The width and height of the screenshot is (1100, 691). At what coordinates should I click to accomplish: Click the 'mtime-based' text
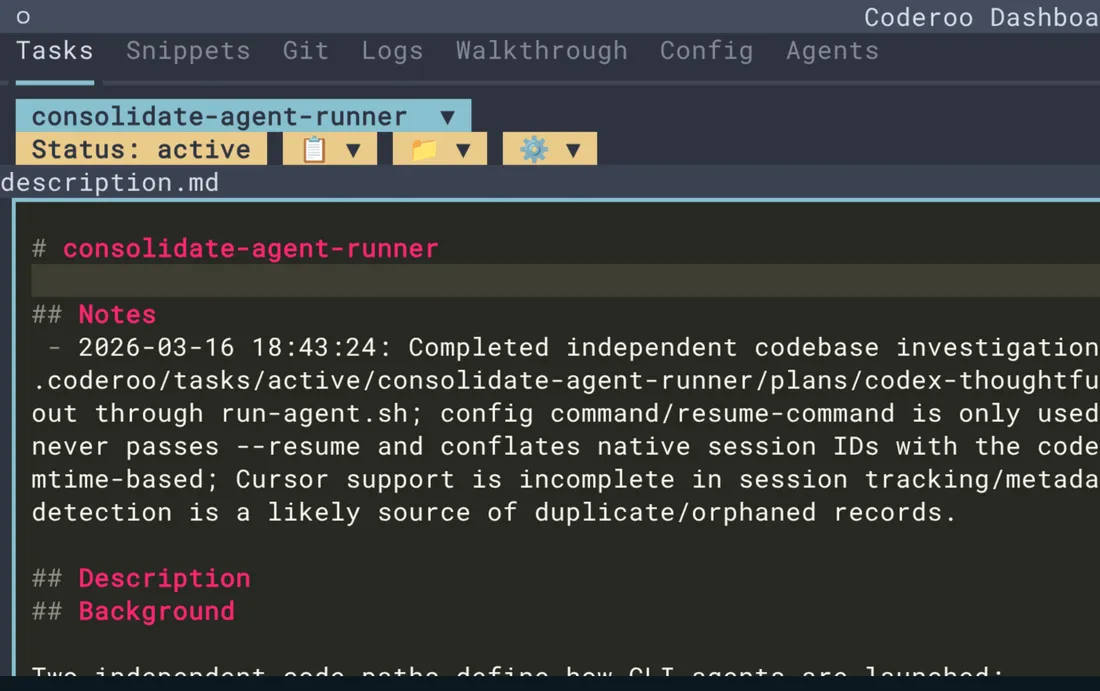[x=117, y=479]
